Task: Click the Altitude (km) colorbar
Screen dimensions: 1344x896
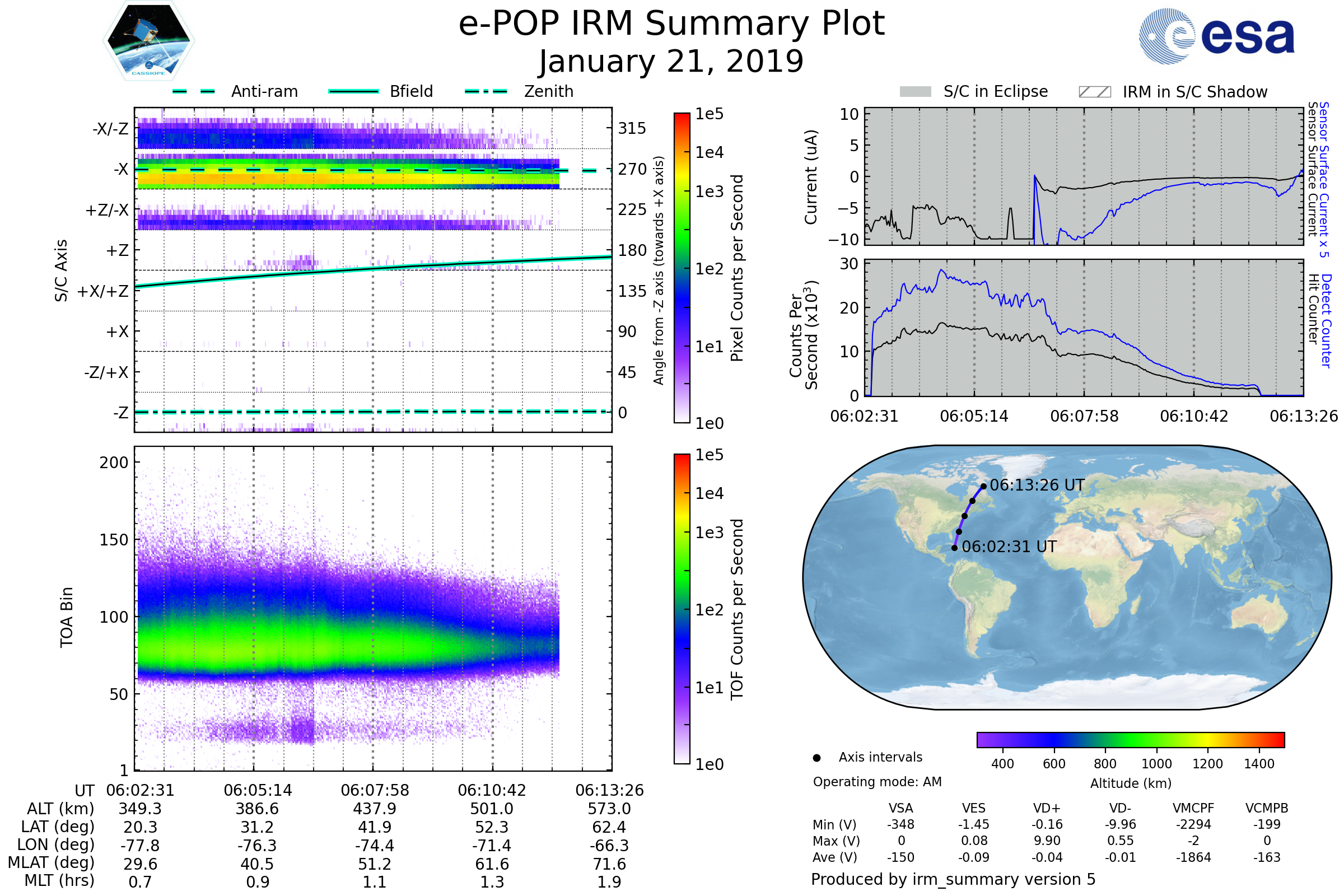Action: (x=1130, y=739)
